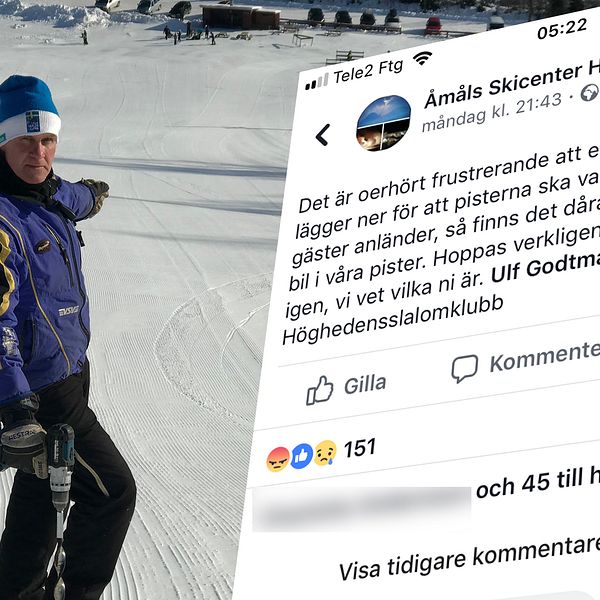The image size is (600, 600).
Task: Open the Åmåls Skicenter page name
Action: click(x=512, y=85)
